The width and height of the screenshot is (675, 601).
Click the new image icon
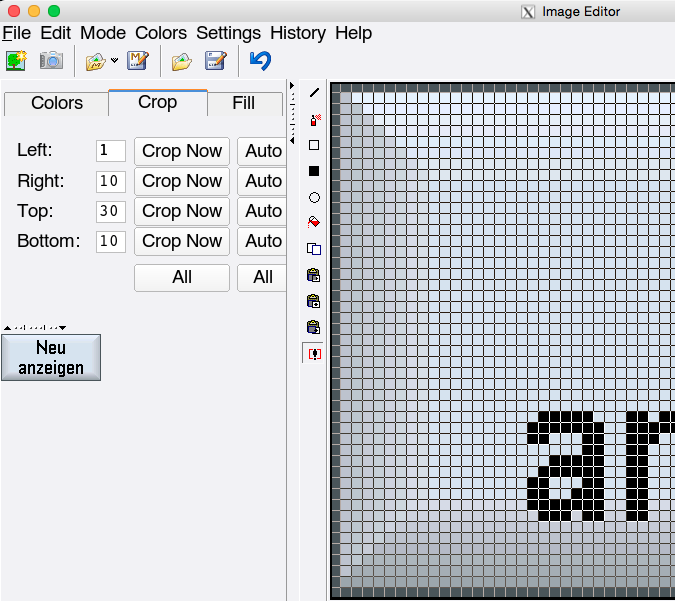coord(16,61)
